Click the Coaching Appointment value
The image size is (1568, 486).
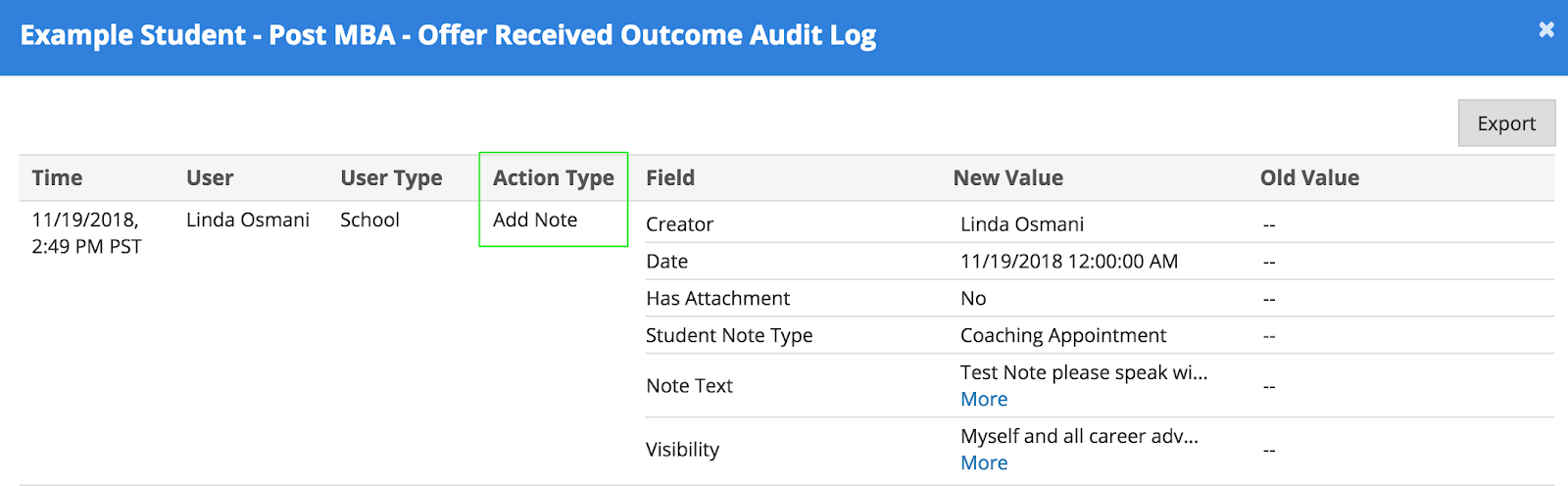tap(1063, 335)
